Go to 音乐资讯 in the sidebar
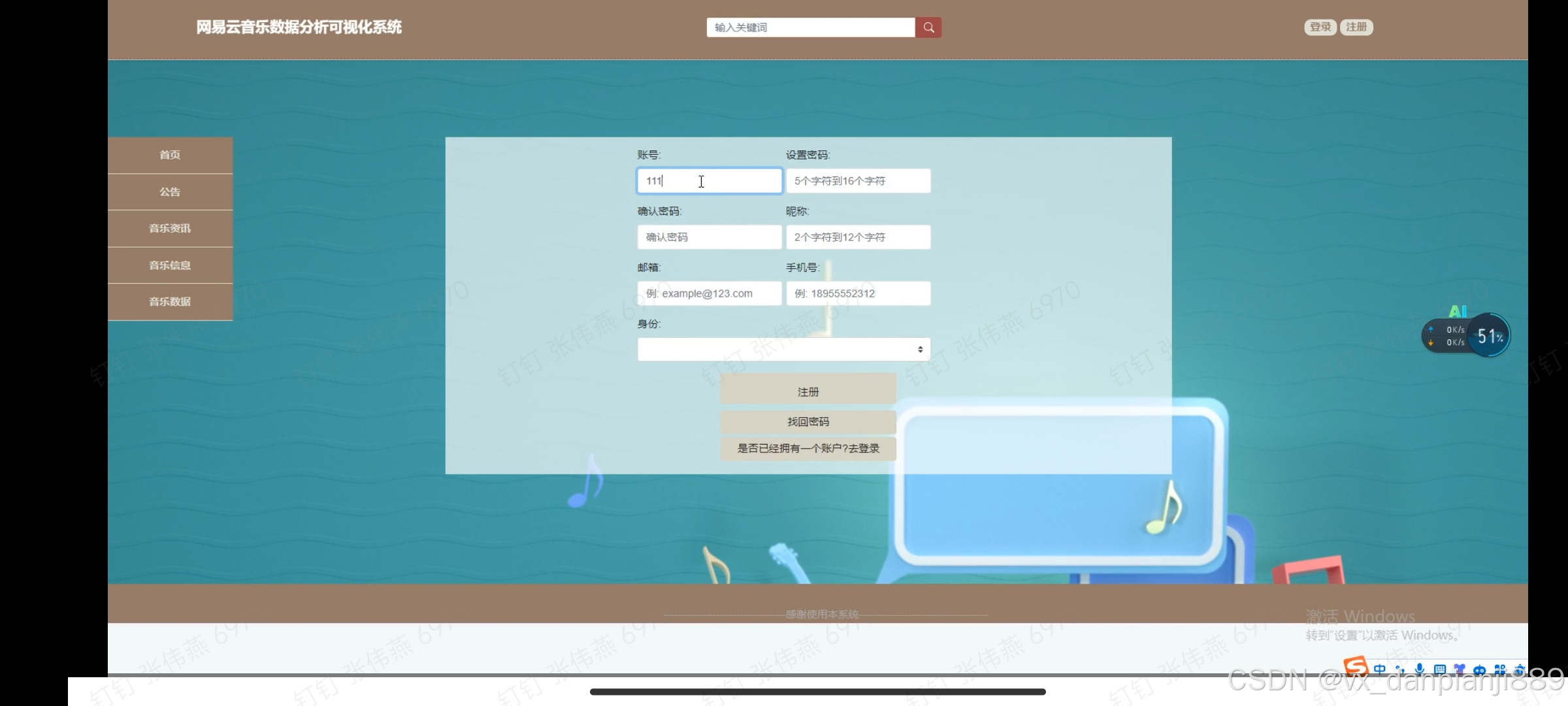The width and height of the screenshot is (1568, 706). [x=170, y=228]
